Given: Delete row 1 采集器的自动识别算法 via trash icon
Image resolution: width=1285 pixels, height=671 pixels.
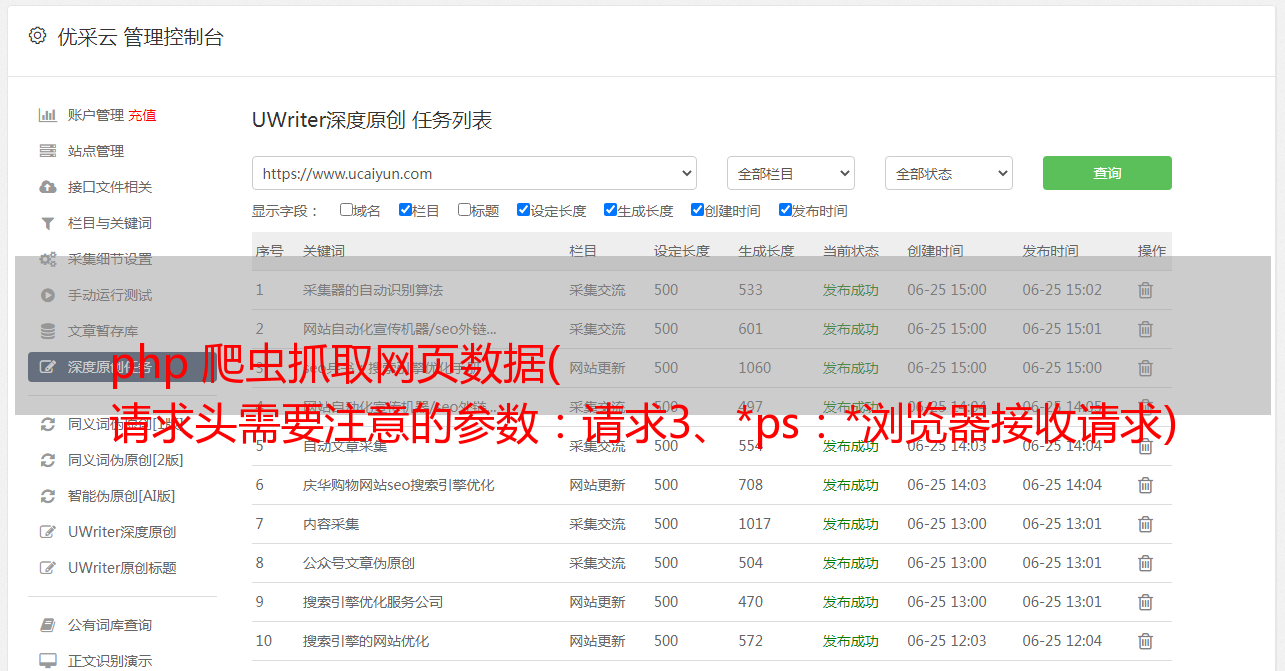Looking at the screenshot, I should coord(1145,290).
